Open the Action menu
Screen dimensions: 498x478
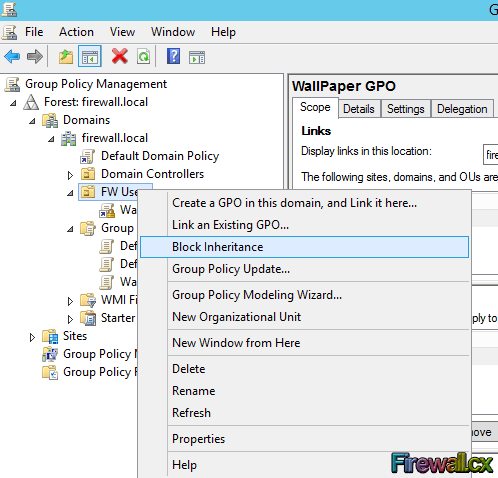click(x=76, y=32)
